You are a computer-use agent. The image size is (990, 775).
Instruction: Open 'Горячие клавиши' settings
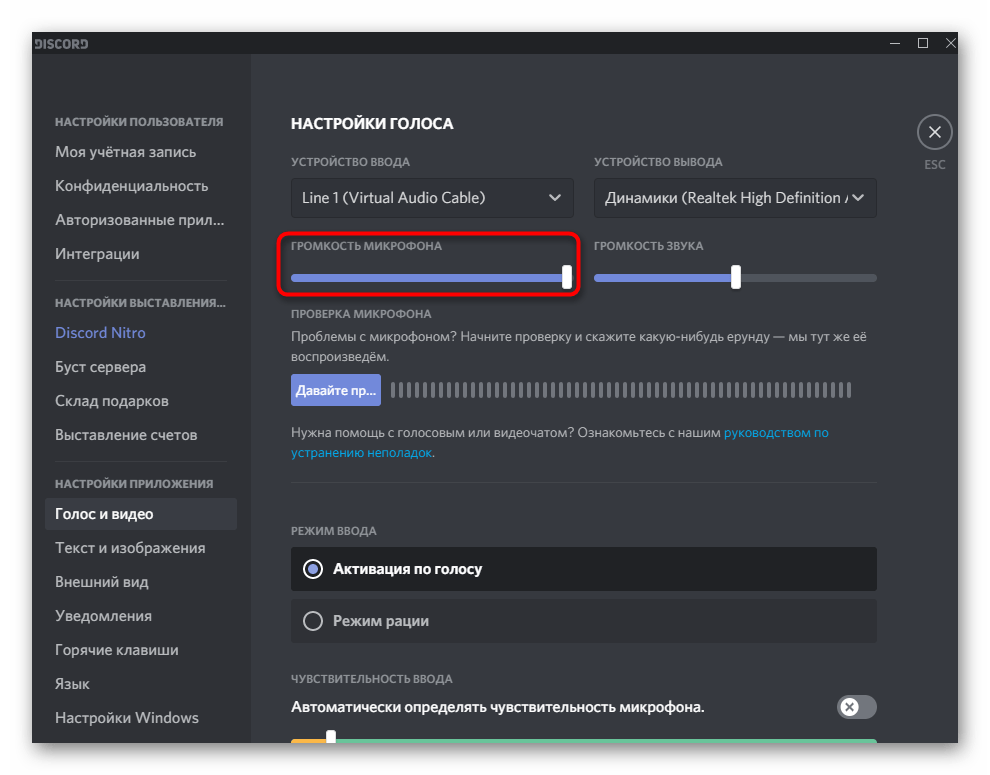click(x=117, y=650)
